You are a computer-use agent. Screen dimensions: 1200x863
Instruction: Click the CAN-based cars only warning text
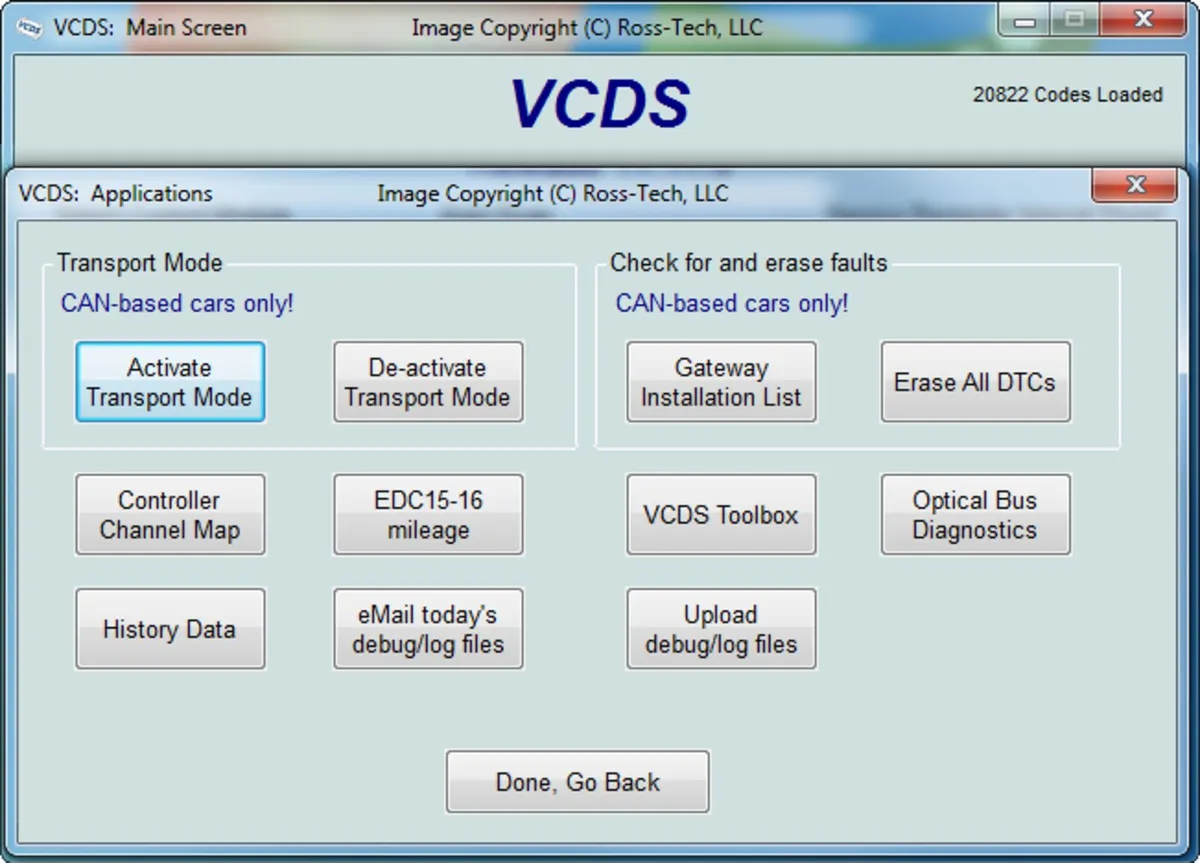[x=177, y=303]
